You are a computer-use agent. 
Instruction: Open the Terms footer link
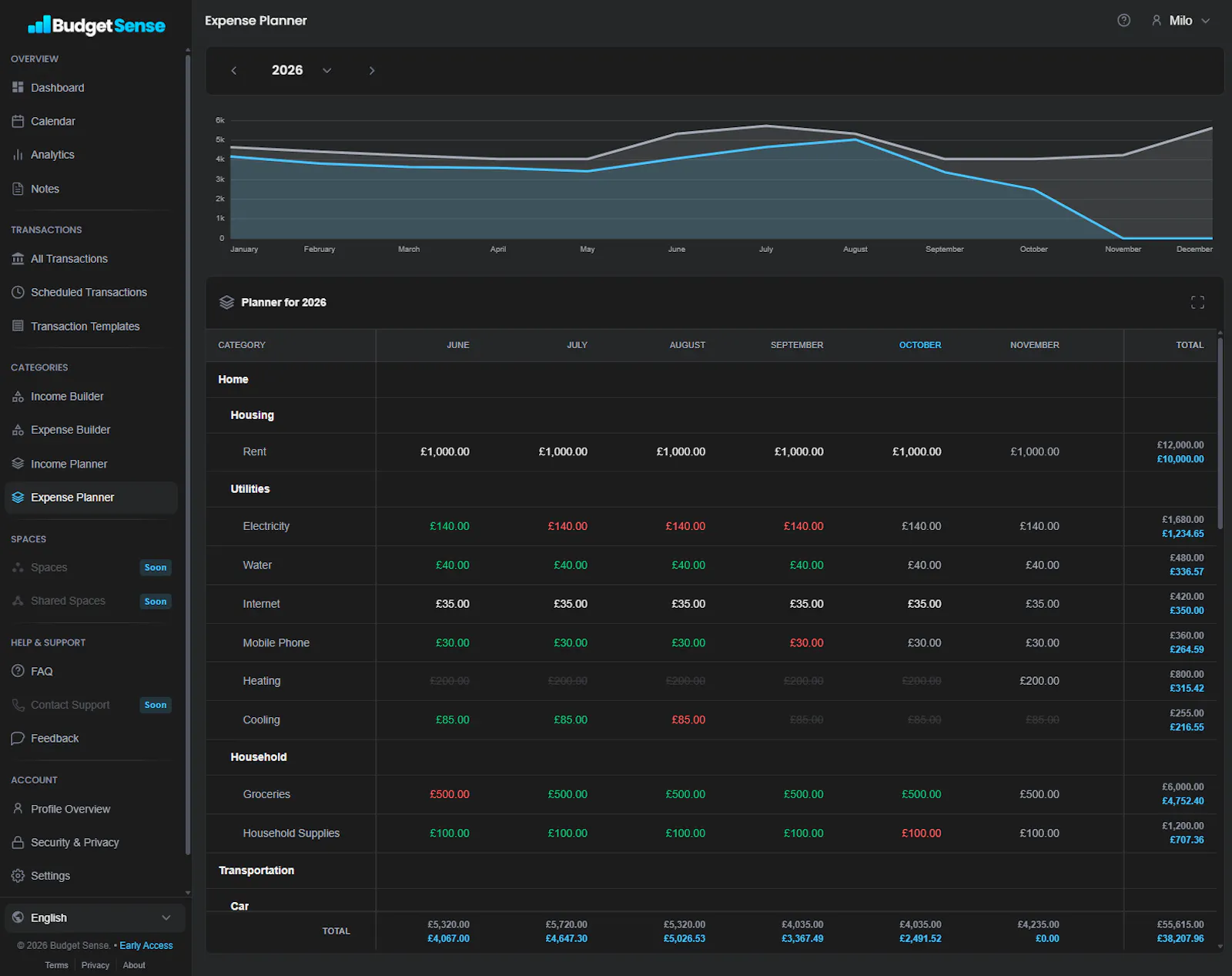56,965
